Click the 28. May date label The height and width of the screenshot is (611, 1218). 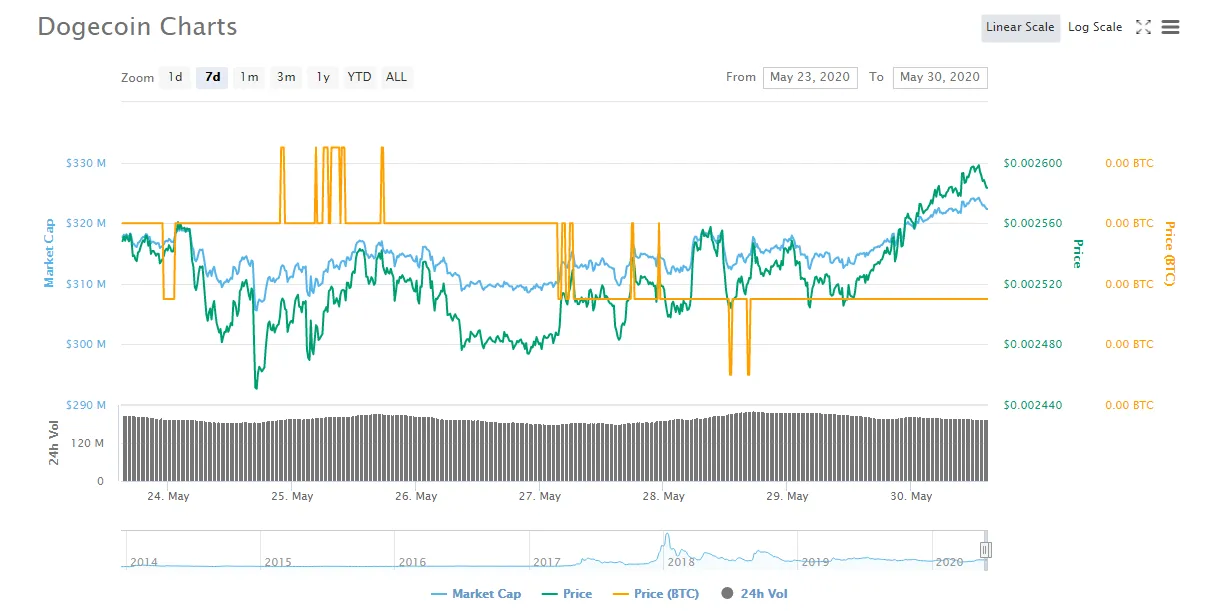click(x=664, y=496)
